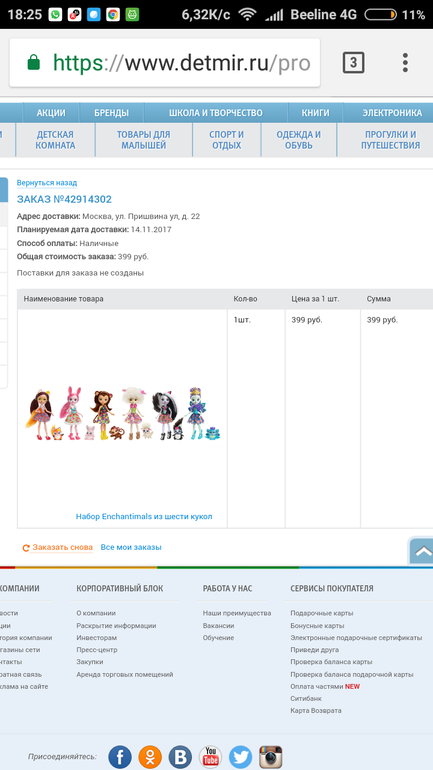Open the Twitter social icon
Viewport: 433px width, 770px height.
241,757
